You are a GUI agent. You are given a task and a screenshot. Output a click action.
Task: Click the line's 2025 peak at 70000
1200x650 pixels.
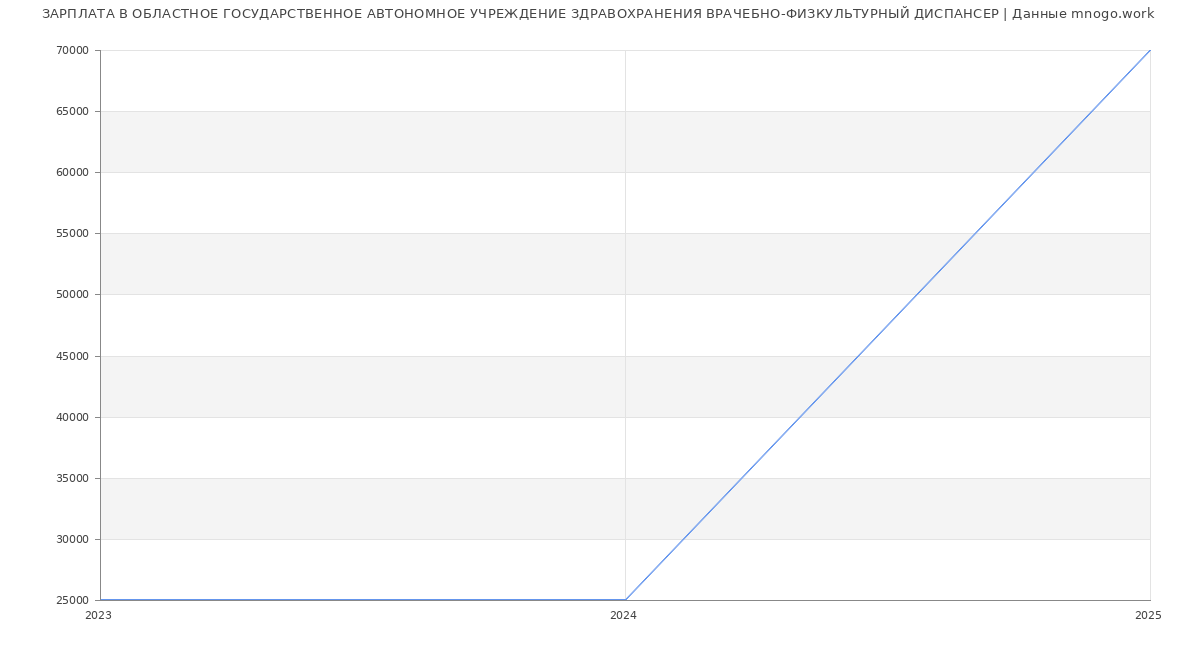pyautogui.click(x=1150, y=50)
